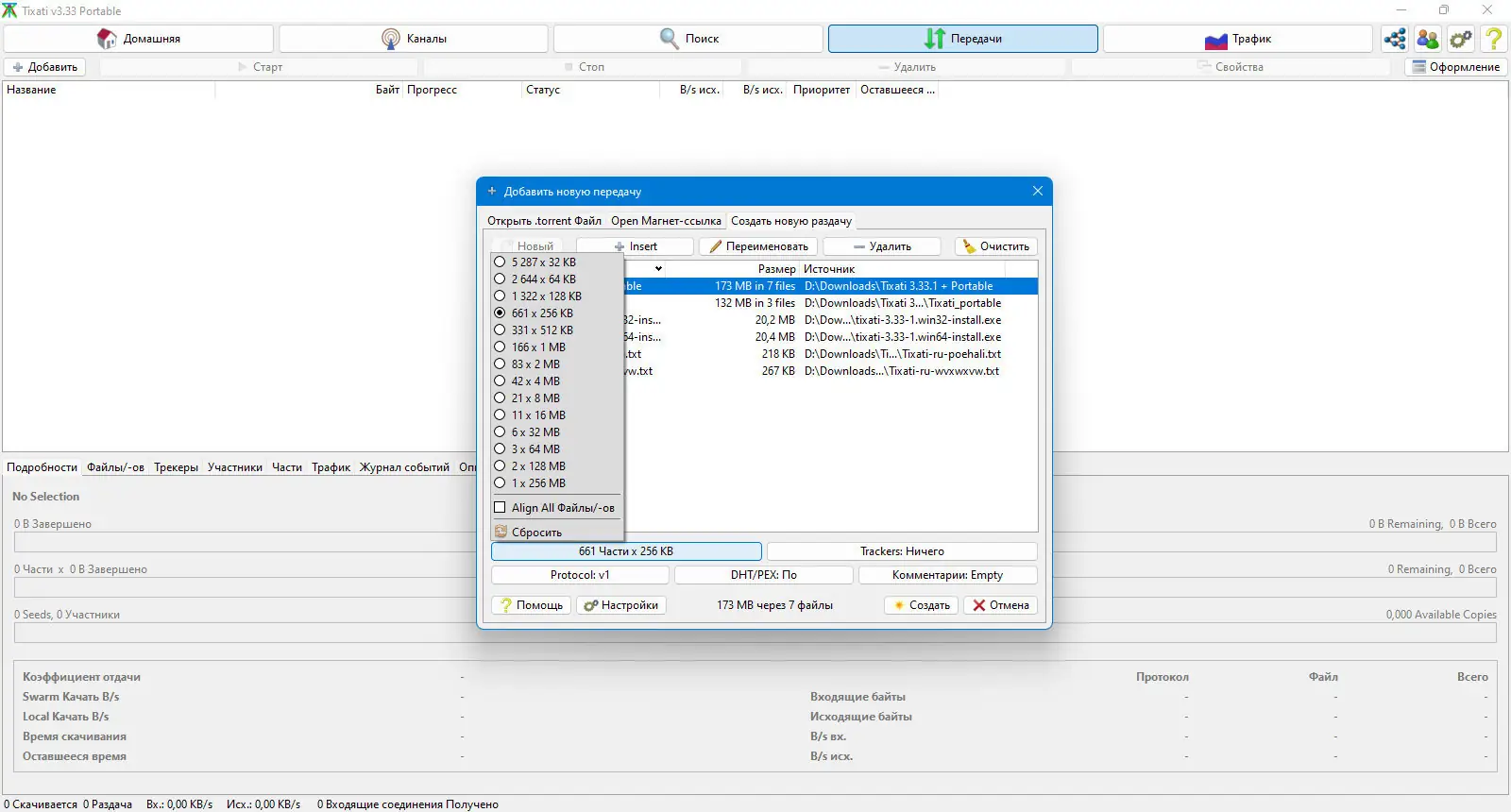The height and width of the screenshot is (812, 1511).
Task: Open the Трафик section with the chart icon
Action: [x=1238, y=39]
